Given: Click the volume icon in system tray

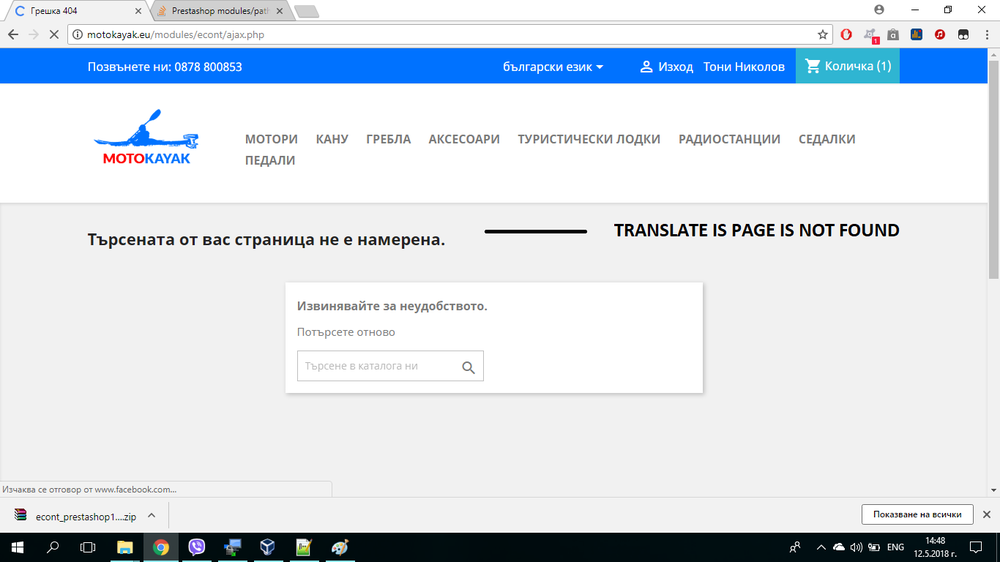Looking at the screenshot, I should point(856,547).
